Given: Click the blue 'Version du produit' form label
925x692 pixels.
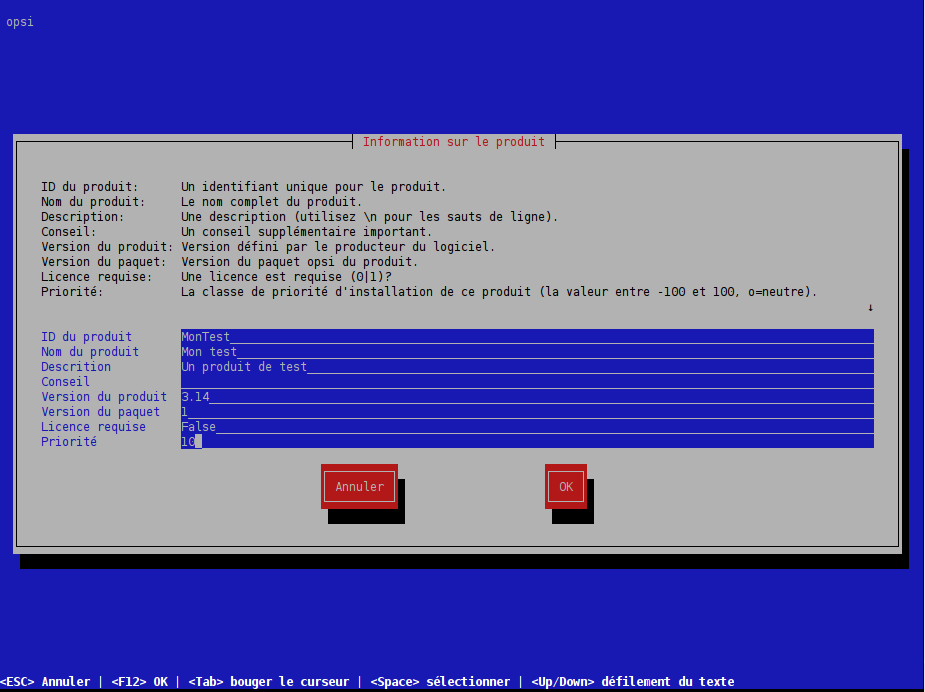Looking at the screenshot, I should pos(104,396).
